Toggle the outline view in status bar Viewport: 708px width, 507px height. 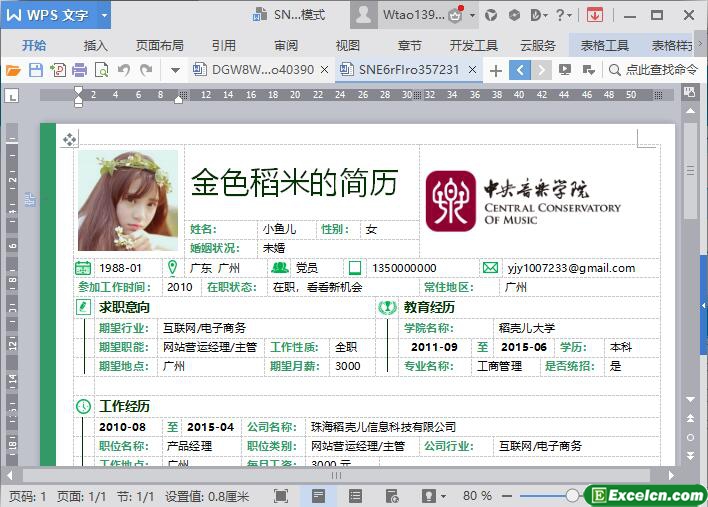pyautogui.click(x=355, y=495)
